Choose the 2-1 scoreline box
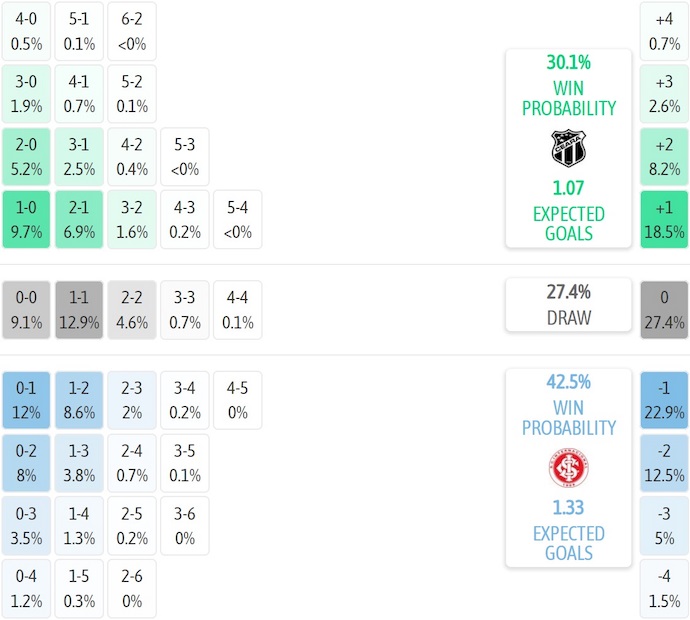The height and width of the screenshot is (620, 690). 79,220
